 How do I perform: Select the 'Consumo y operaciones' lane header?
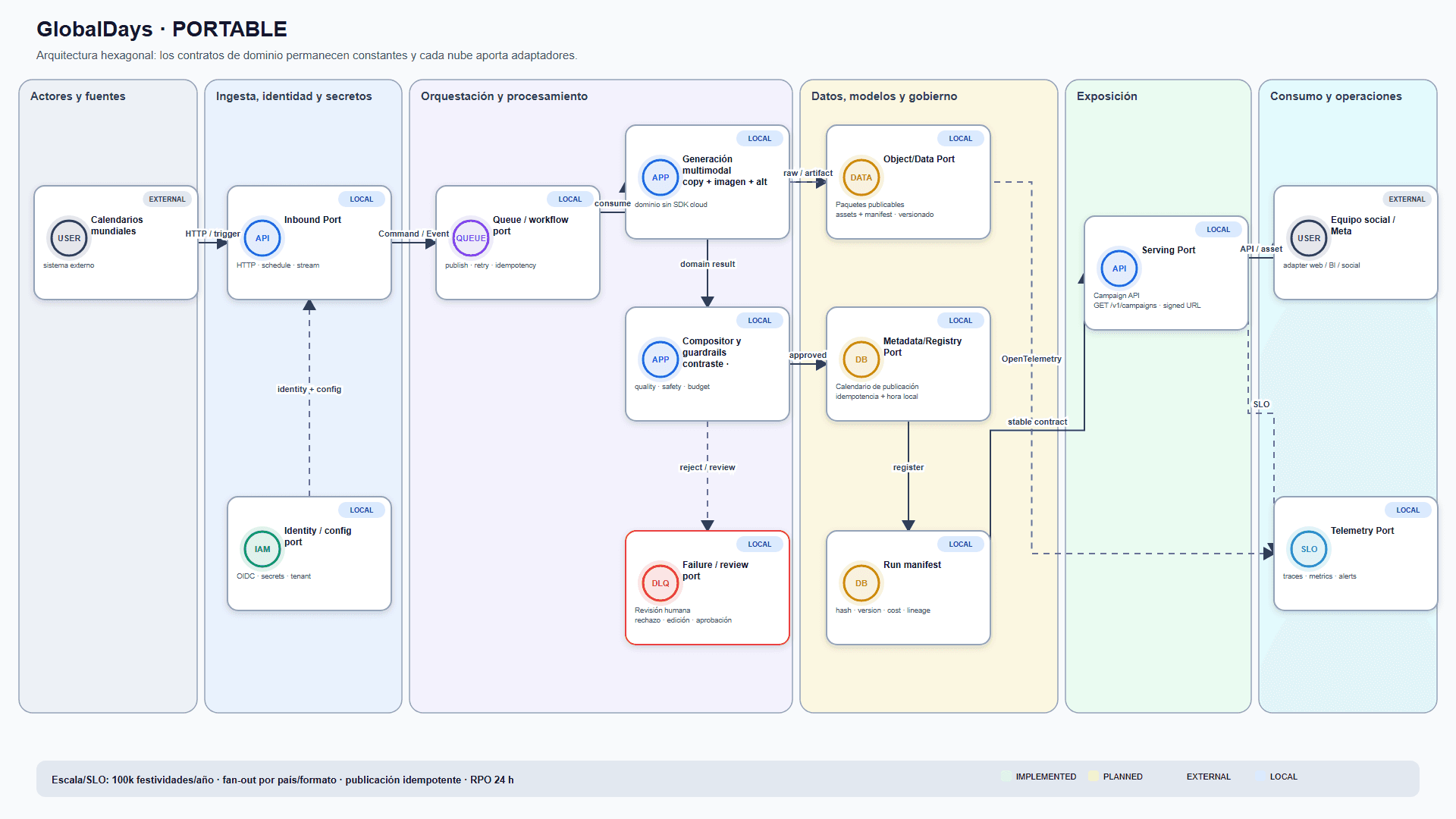click(1336, 96)
